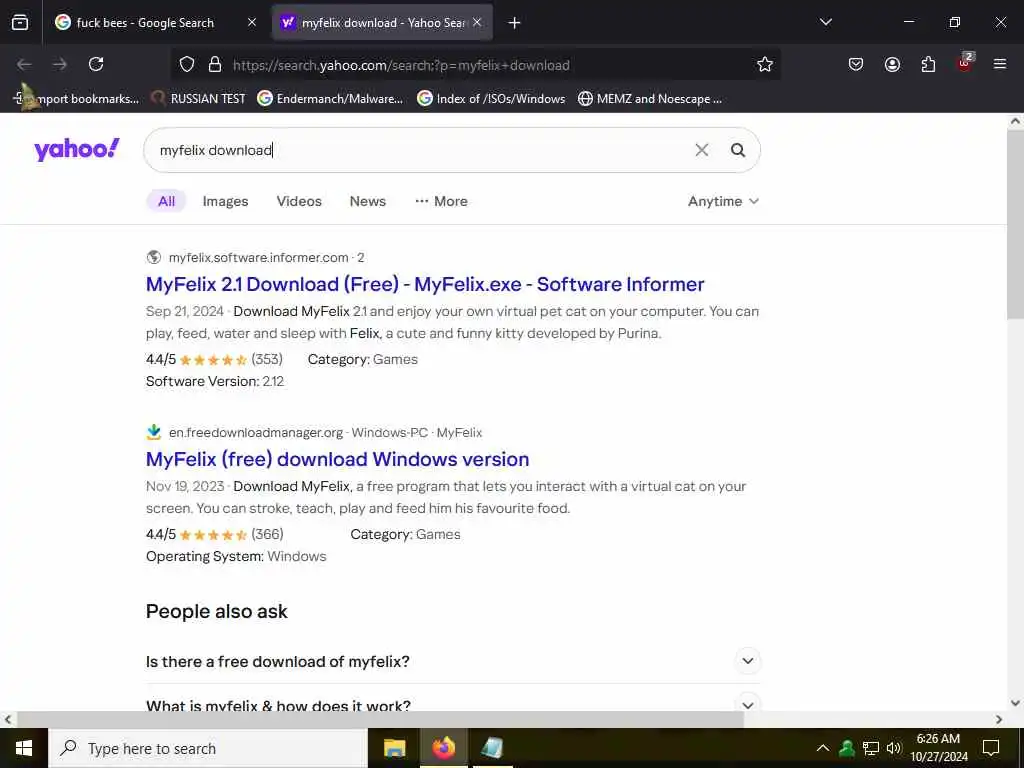Screen dimensions: 1024x768
Task: Open MEMZ and Noescape bookmark
Action: pyautogui.click(x=650, y=99)
